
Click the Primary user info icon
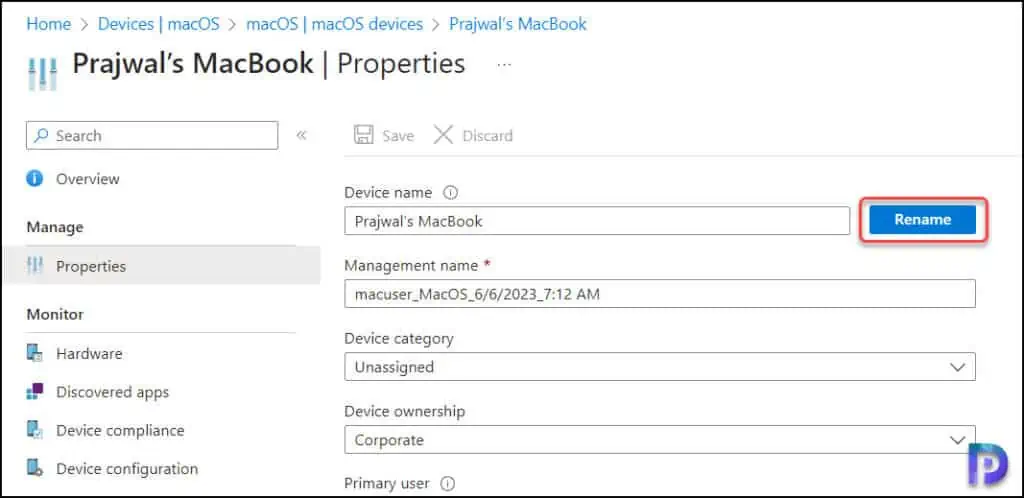pyautogui.click(x=447, y=484)
